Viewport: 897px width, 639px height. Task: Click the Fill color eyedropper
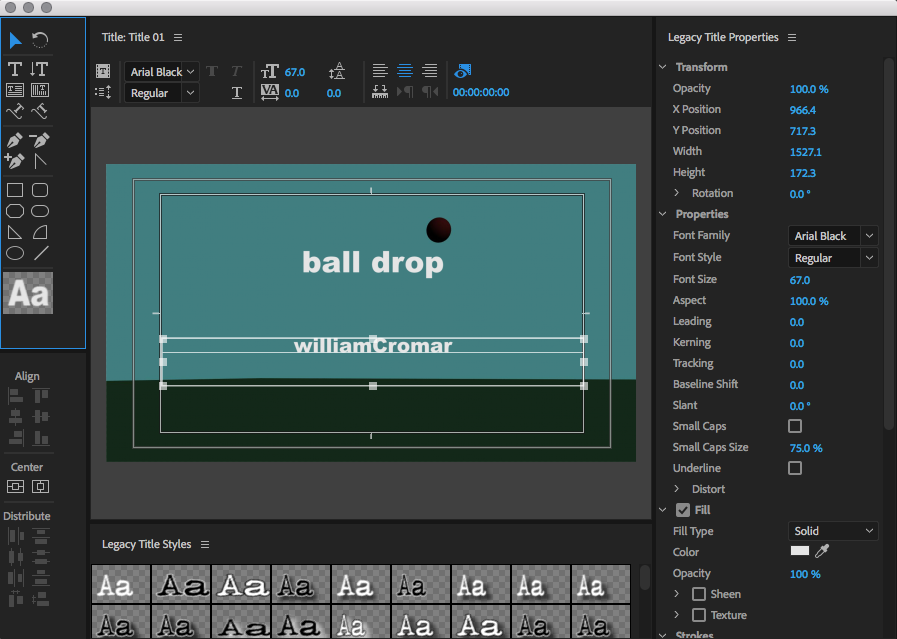click(823, 551)
